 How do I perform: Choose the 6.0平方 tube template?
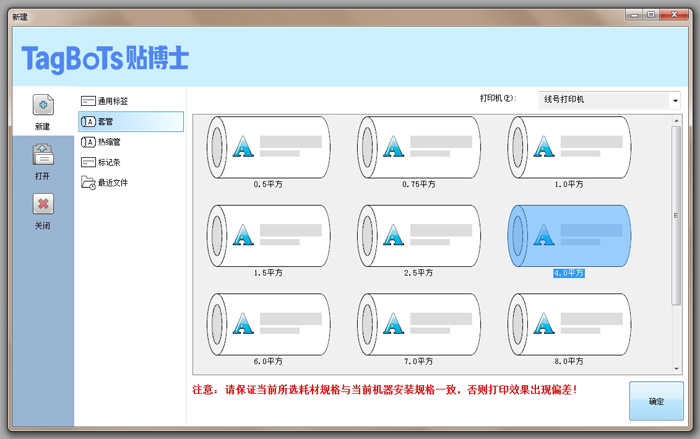coord(268,324)
